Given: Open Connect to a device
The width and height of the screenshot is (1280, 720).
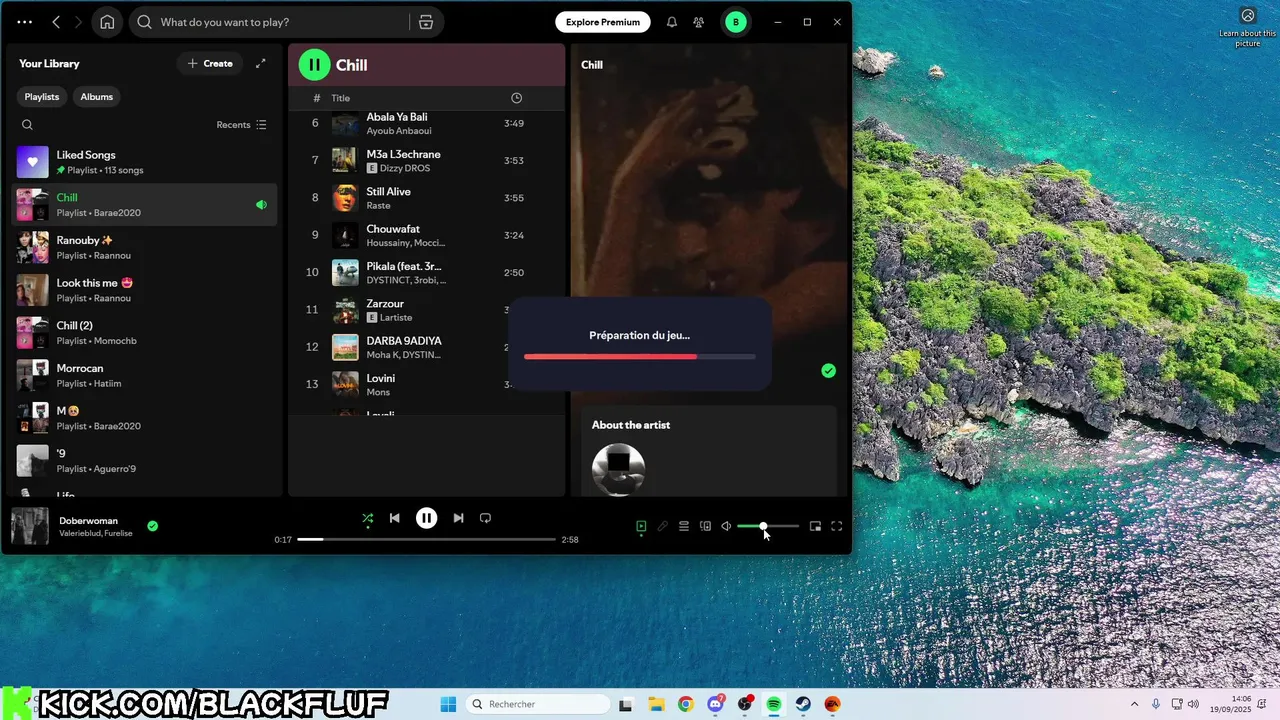Looking at the screenshot, I should (x=705, y=526).
